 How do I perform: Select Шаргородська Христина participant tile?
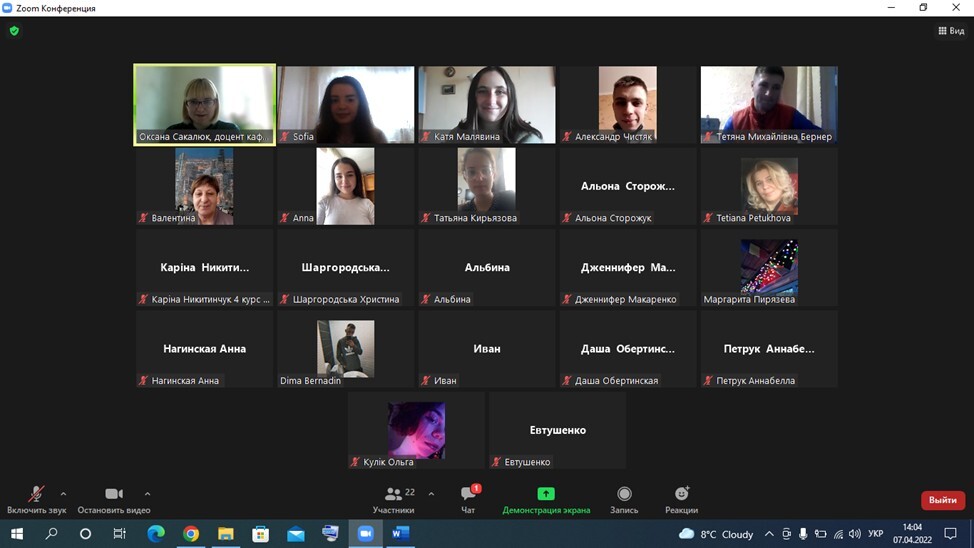345,268
